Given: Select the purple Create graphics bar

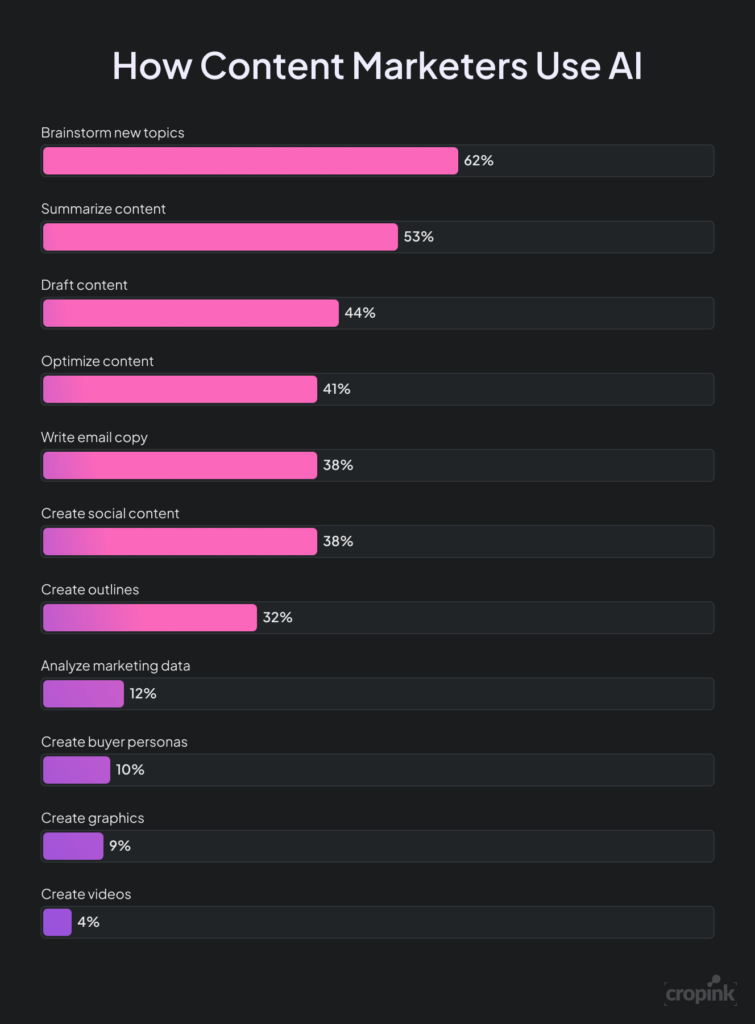Looking at the screenshot, I should click(x=73, y=845).
